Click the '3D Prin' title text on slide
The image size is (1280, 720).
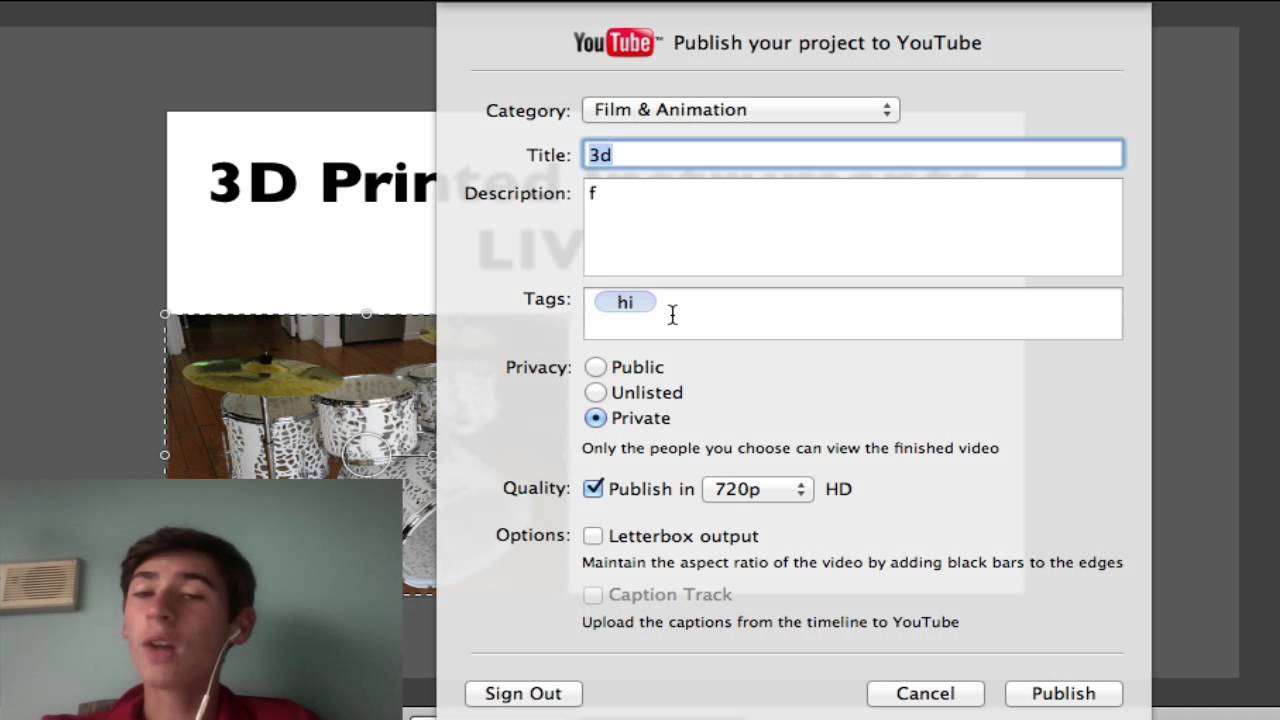point(322,182)
